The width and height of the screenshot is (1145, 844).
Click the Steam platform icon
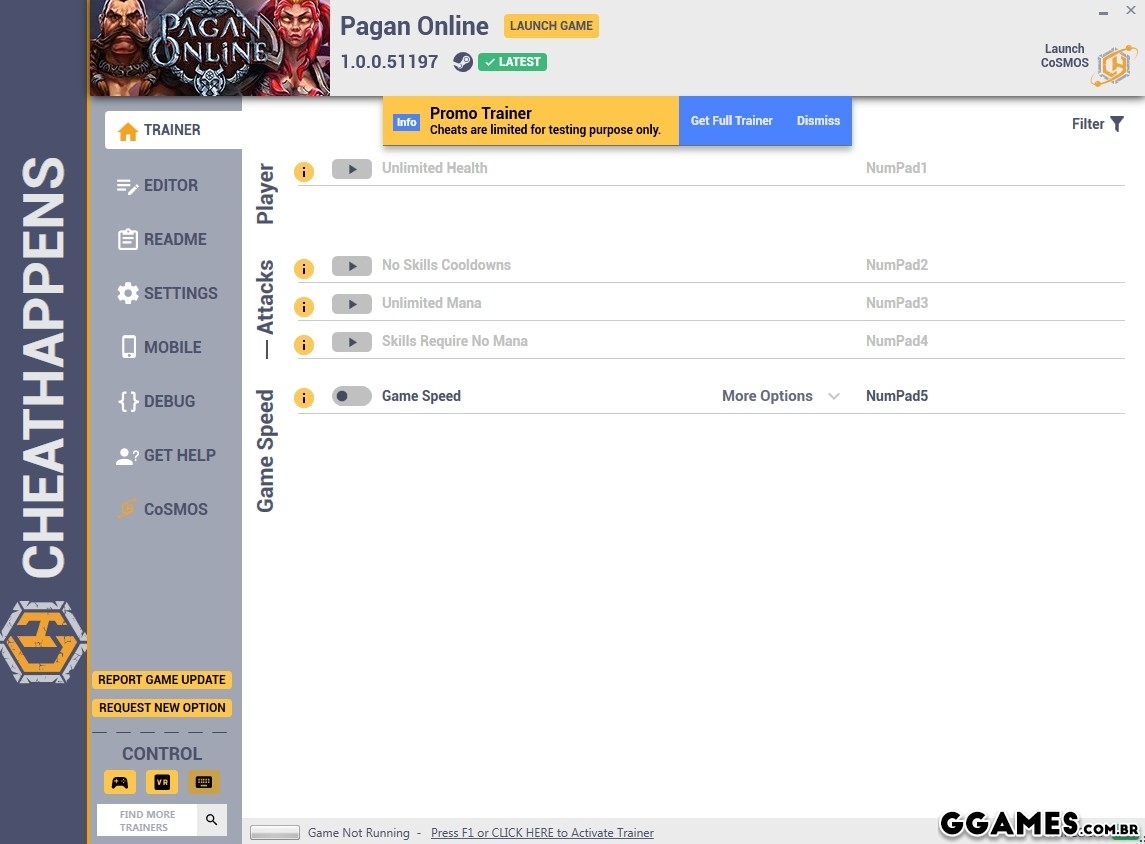[x=462, y=62]
